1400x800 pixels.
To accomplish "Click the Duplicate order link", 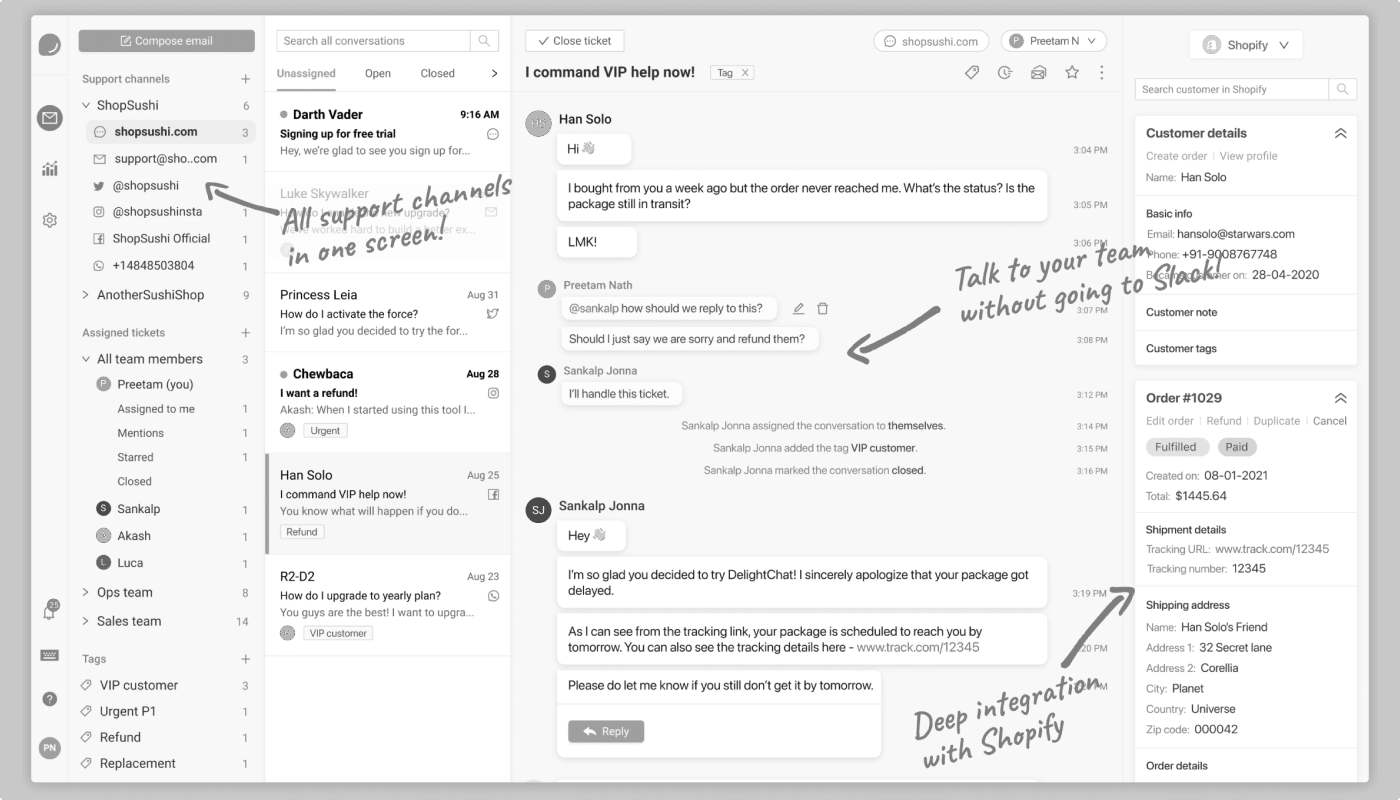I will point(1277,421).
